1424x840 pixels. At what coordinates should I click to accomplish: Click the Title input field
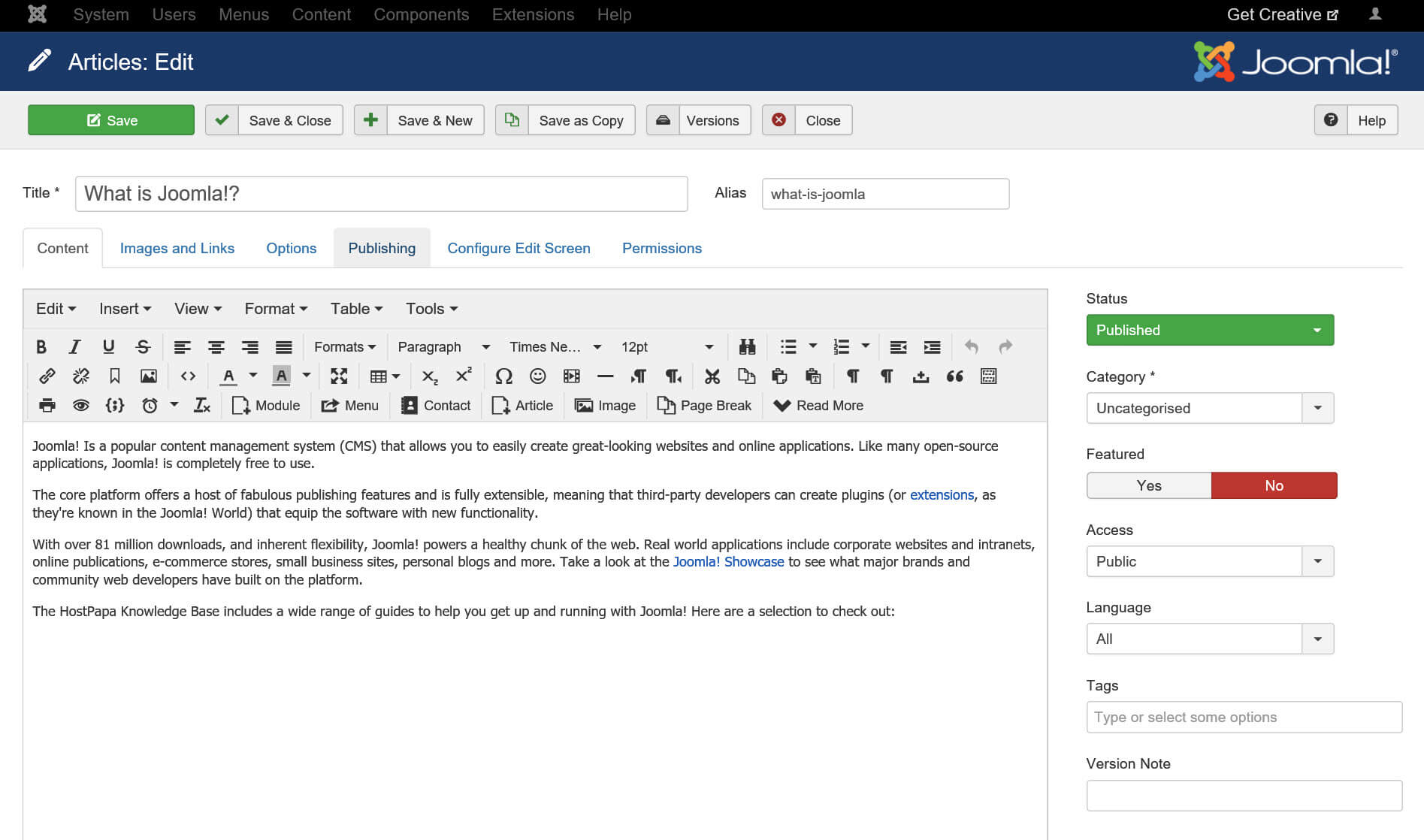coord(382,194)
